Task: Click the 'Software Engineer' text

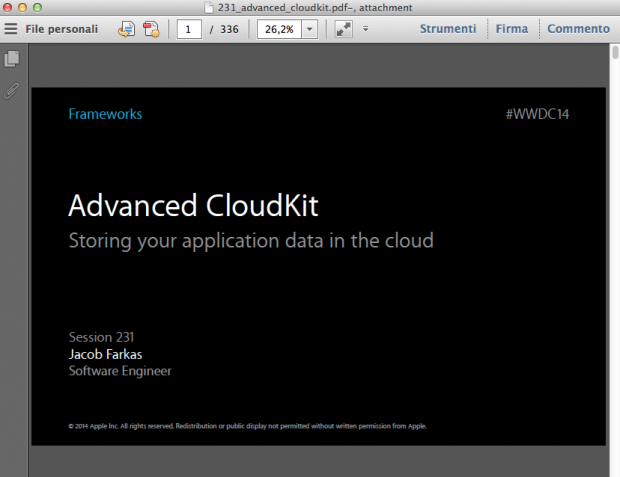Action: click(120, 371)
